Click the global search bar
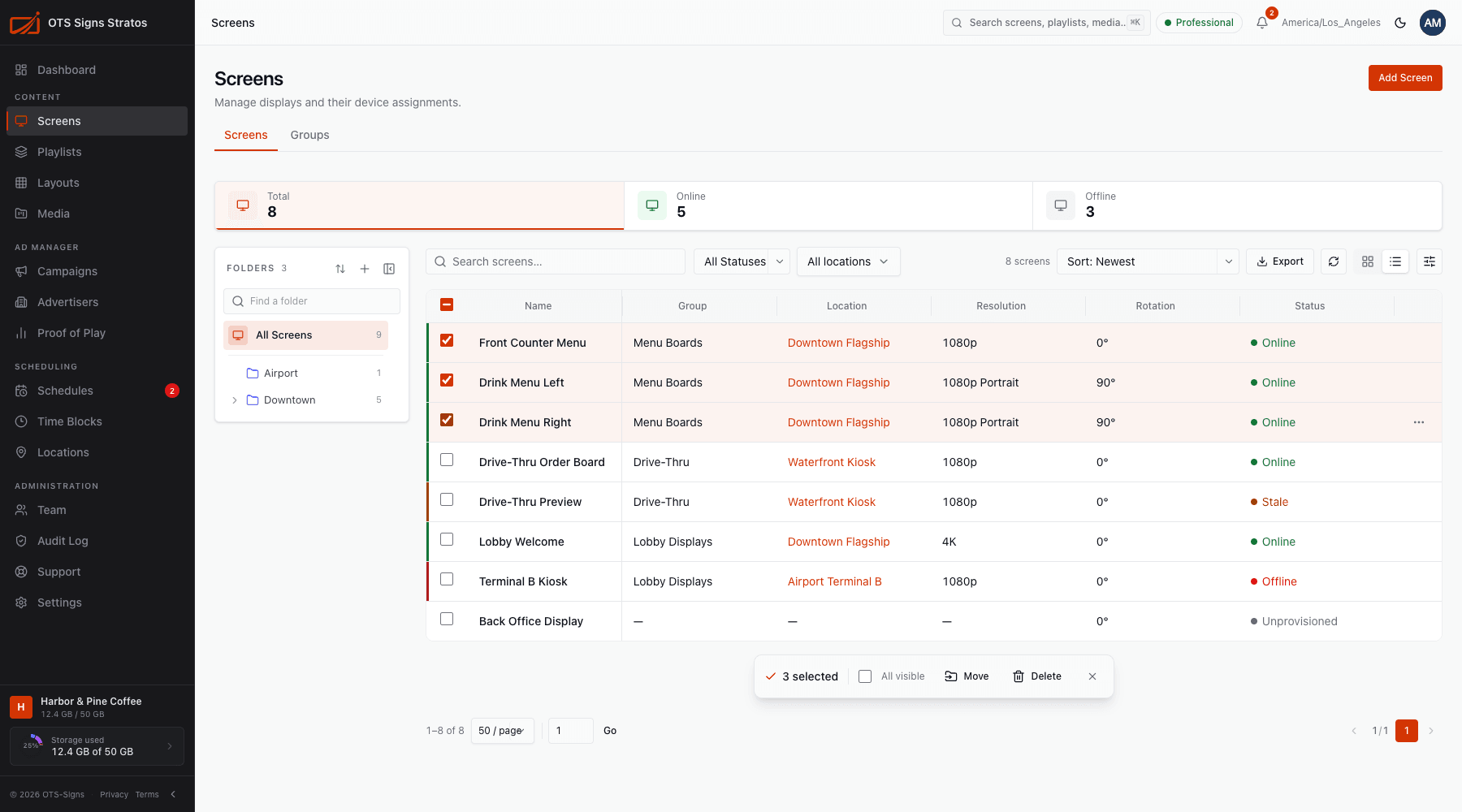Image resolution: width=1462 pixels, height=812 pixels. point(1046,23)
